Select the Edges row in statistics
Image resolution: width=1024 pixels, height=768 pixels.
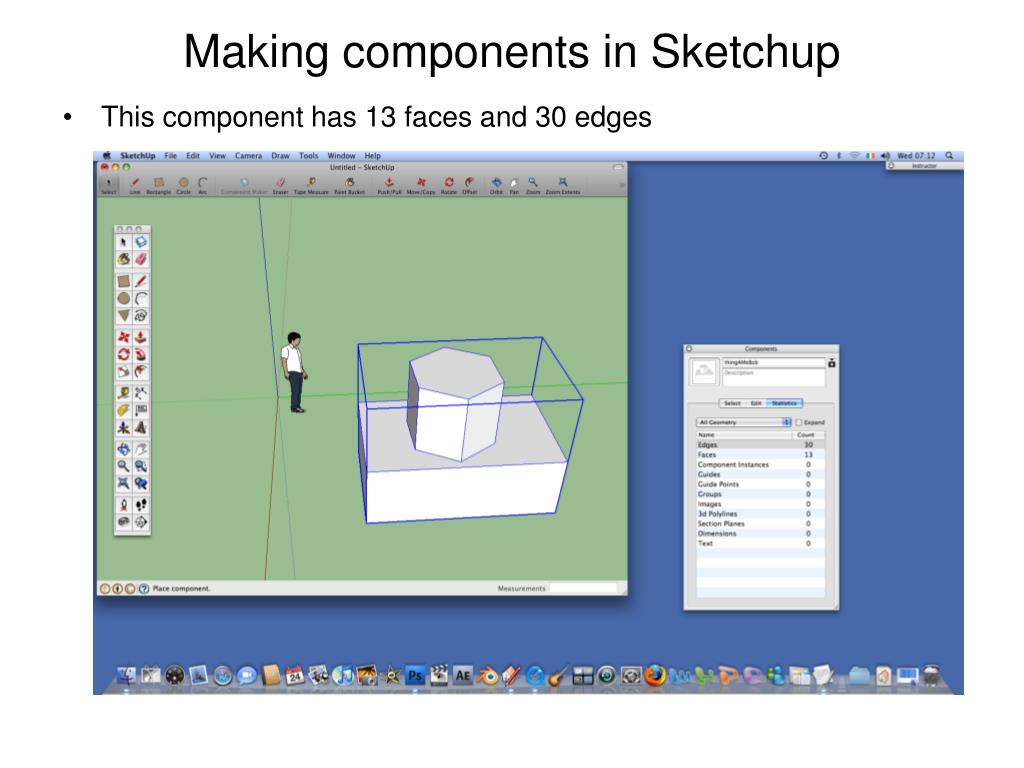(x=760, y=445)
